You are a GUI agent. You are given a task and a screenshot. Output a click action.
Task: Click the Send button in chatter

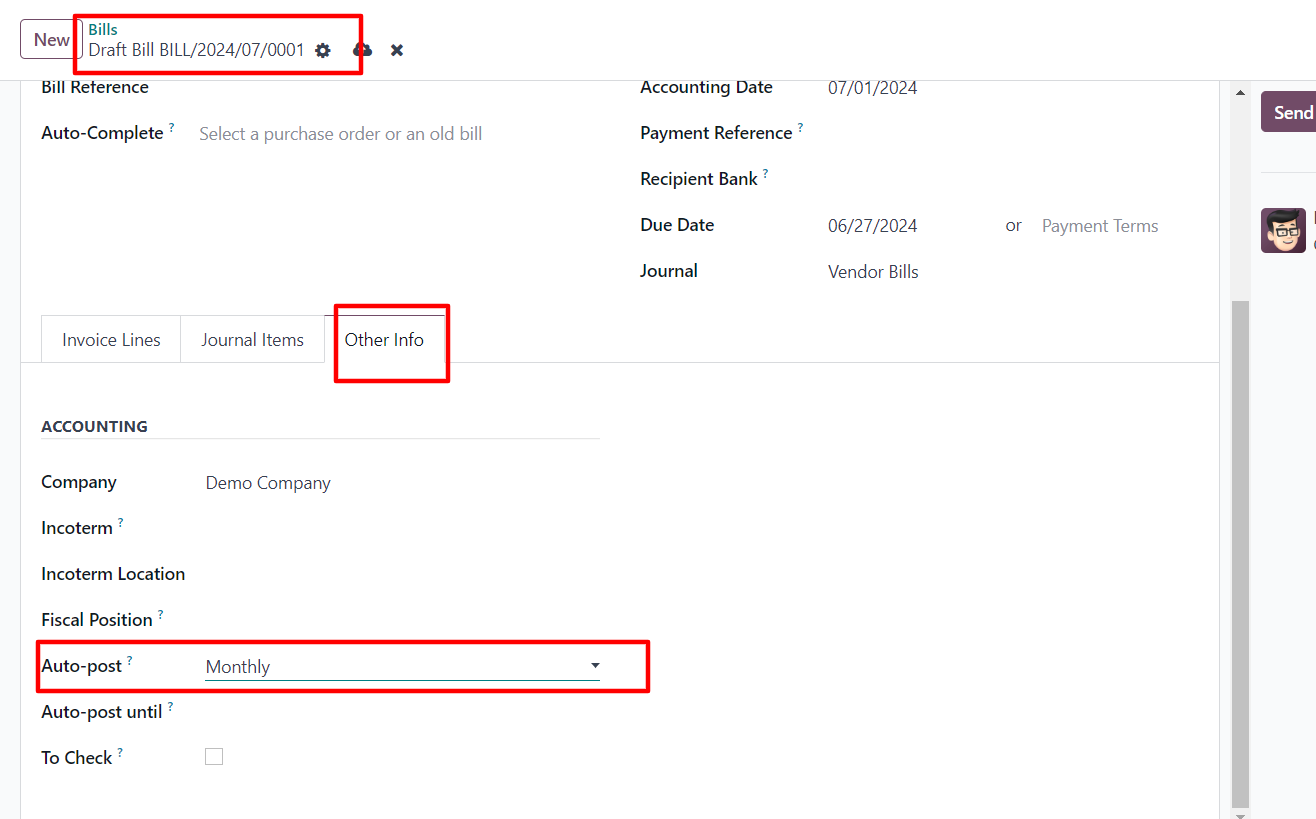[x=1292, y=112]
